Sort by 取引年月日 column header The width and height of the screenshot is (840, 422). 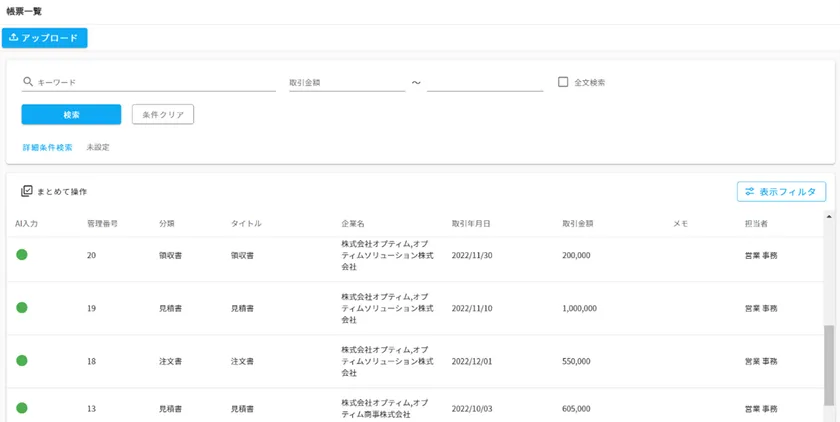[x=470, y=223]
